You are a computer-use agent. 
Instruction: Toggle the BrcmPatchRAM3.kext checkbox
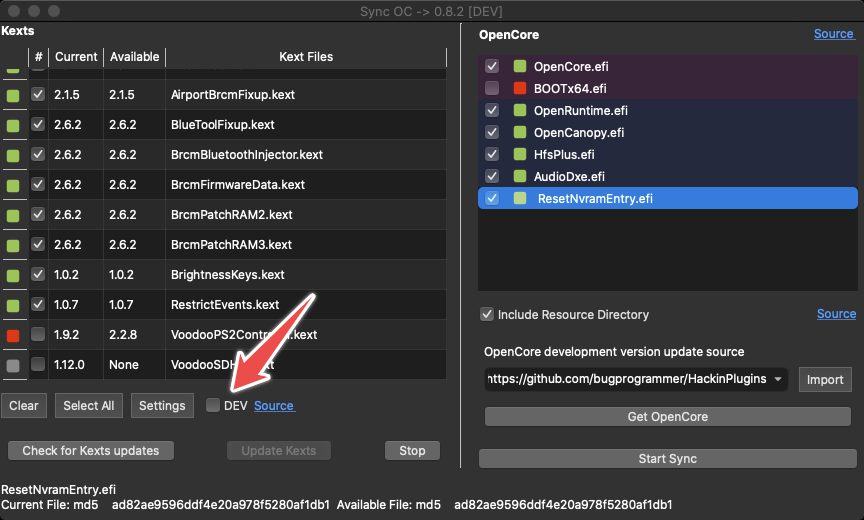[38, 244]
